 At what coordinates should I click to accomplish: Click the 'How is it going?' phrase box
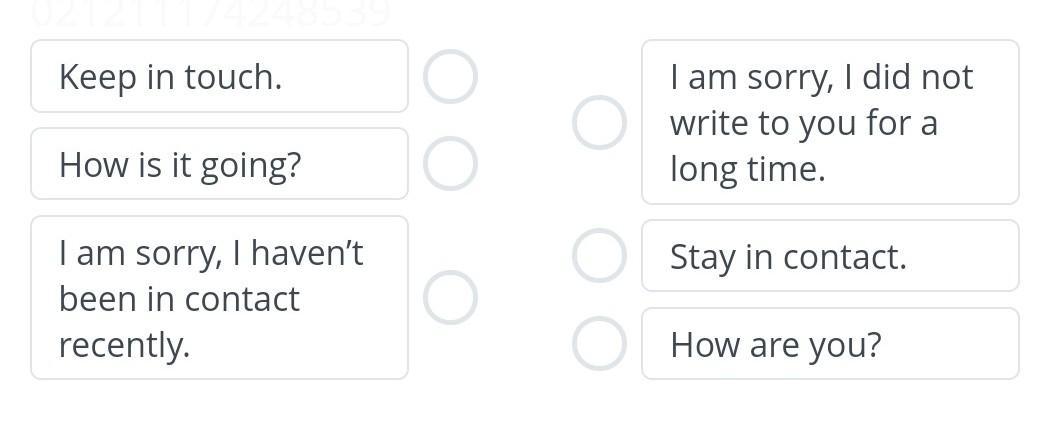219,164
